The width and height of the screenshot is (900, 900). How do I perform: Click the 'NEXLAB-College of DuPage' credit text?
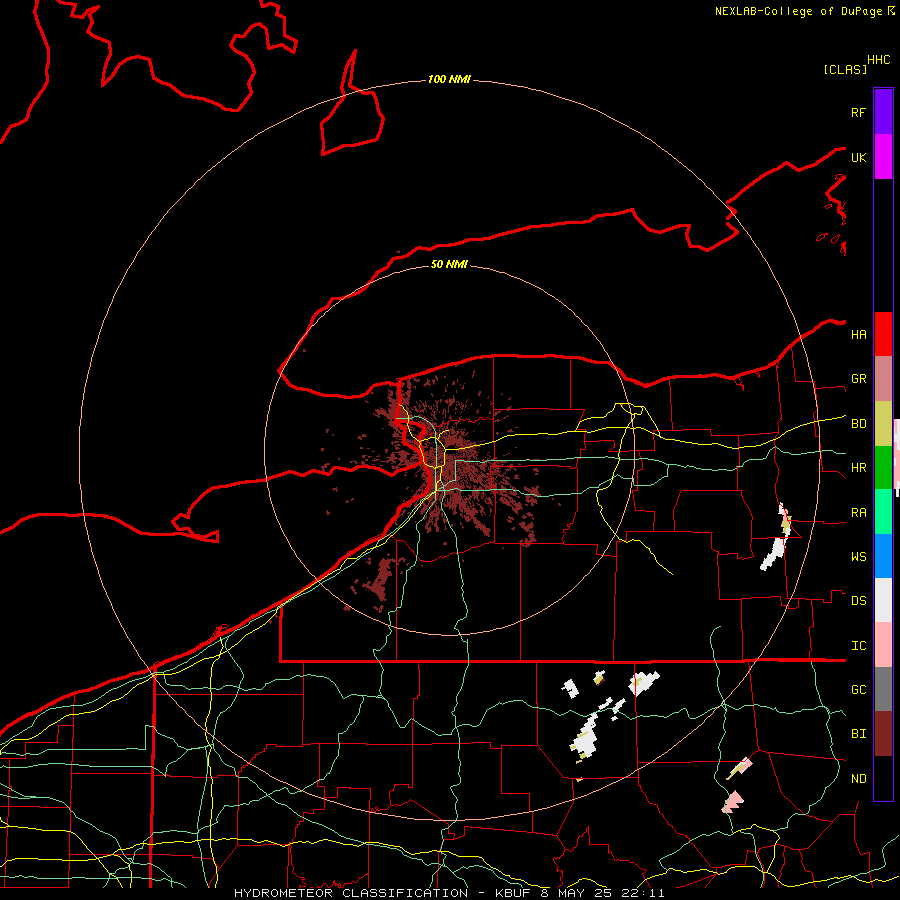click(798, 11)
